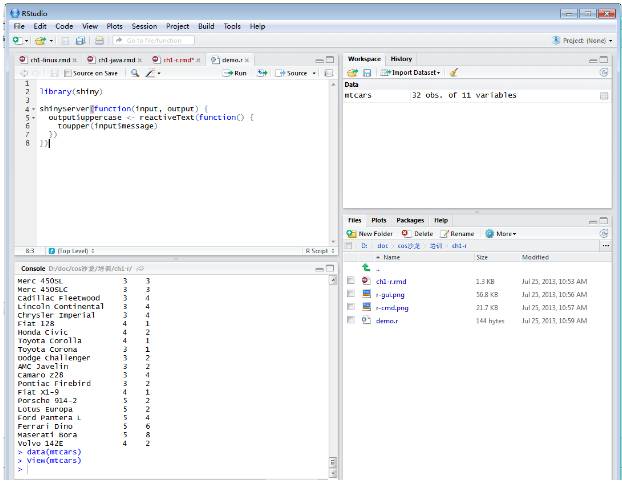
Task: Click the Save Workspace disk icon
Action: [367, 73]
